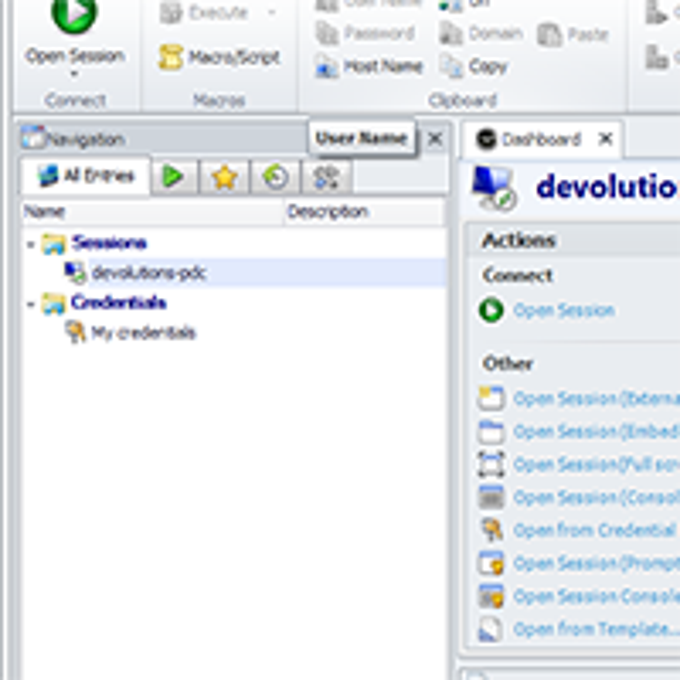680x680 pixels.
Task: Sort by the Description column header
Action: tap(364, 212)
